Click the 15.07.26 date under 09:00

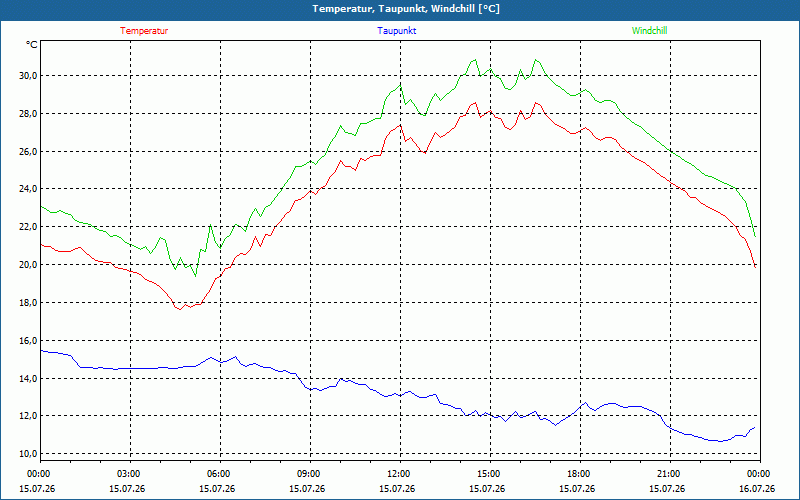pos(307,489)
